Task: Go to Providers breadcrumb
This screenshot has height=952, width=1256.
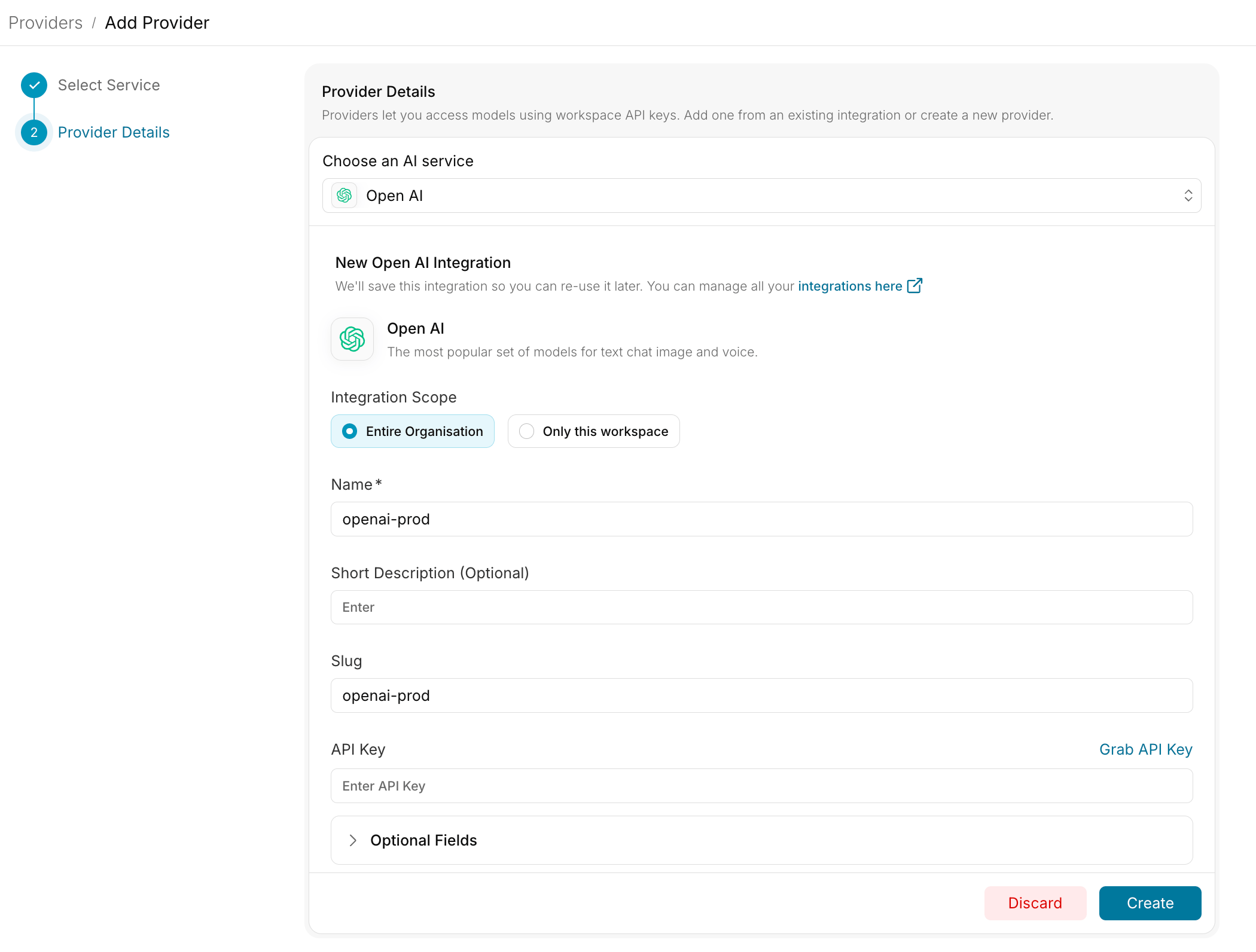Action: click(x=45, y=23)
